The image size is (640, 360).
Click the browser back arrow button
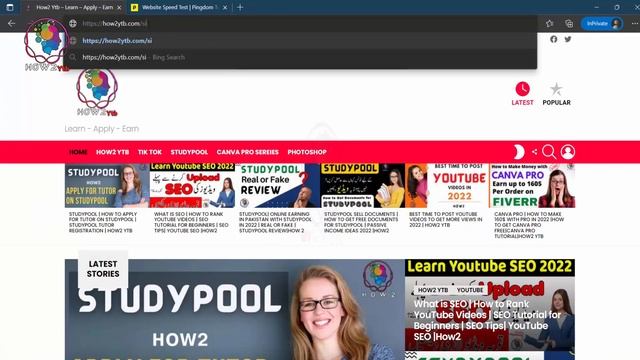11,24
